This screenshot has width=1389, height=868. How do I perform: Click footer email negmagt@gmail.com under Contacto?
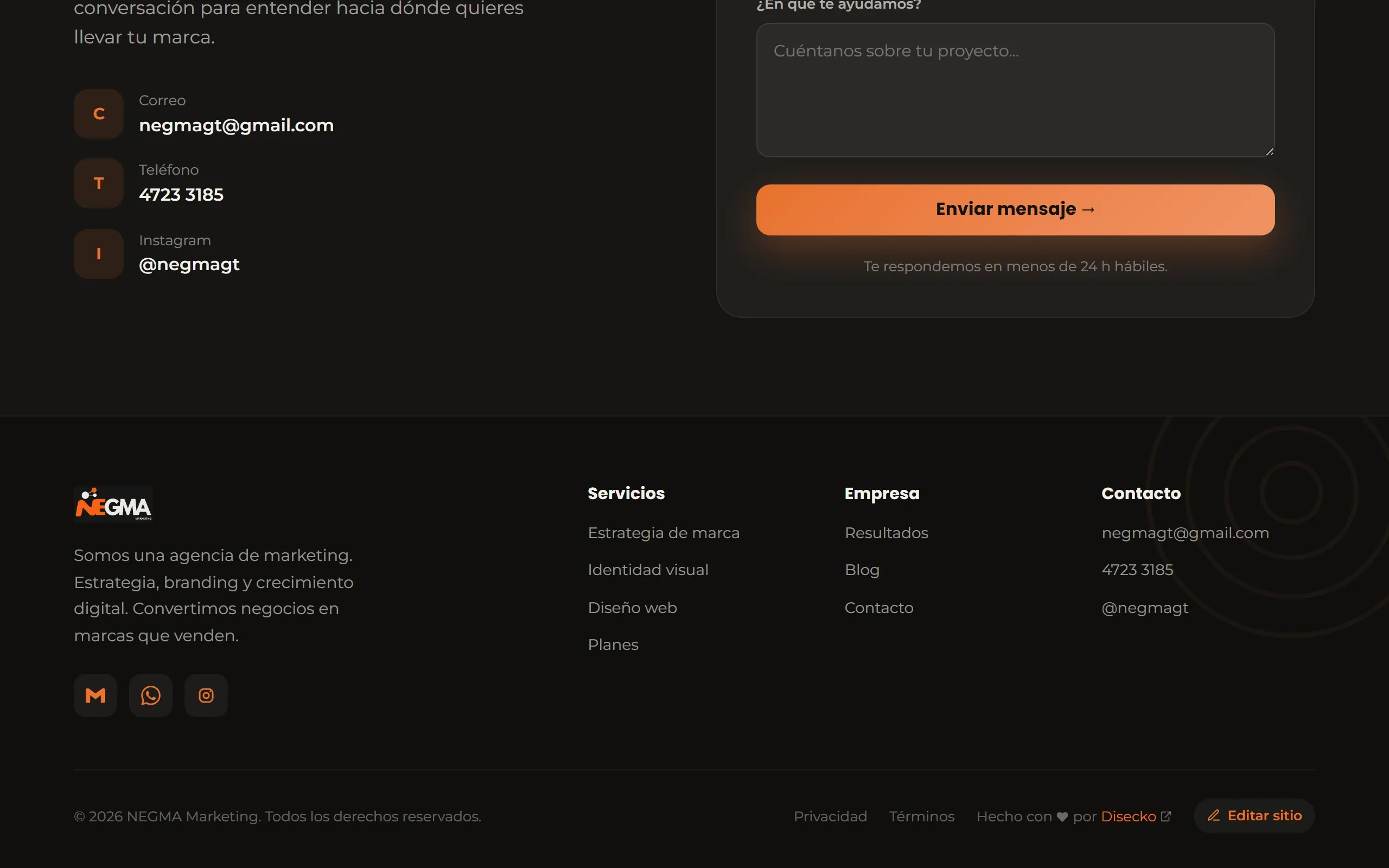click(1185, 533)
